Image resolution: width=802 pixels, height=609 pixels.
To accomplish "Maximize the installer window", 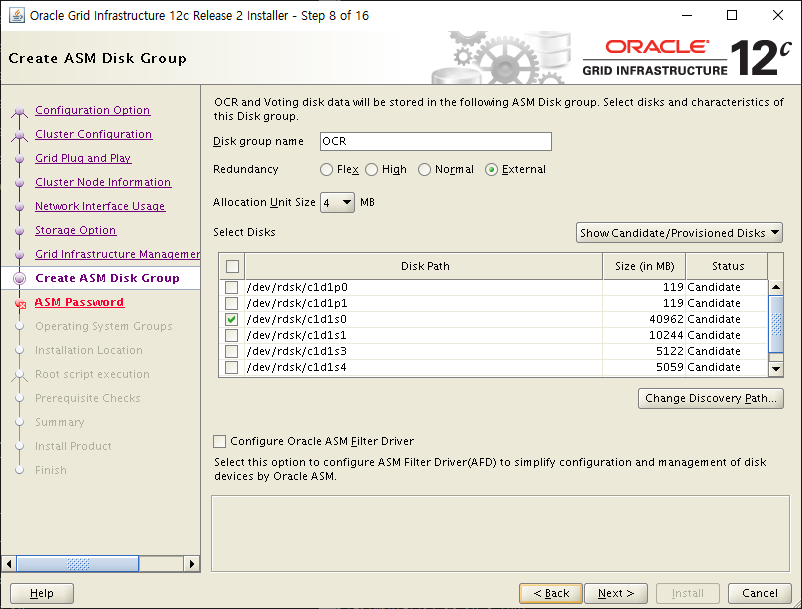I will coord(732,15).
